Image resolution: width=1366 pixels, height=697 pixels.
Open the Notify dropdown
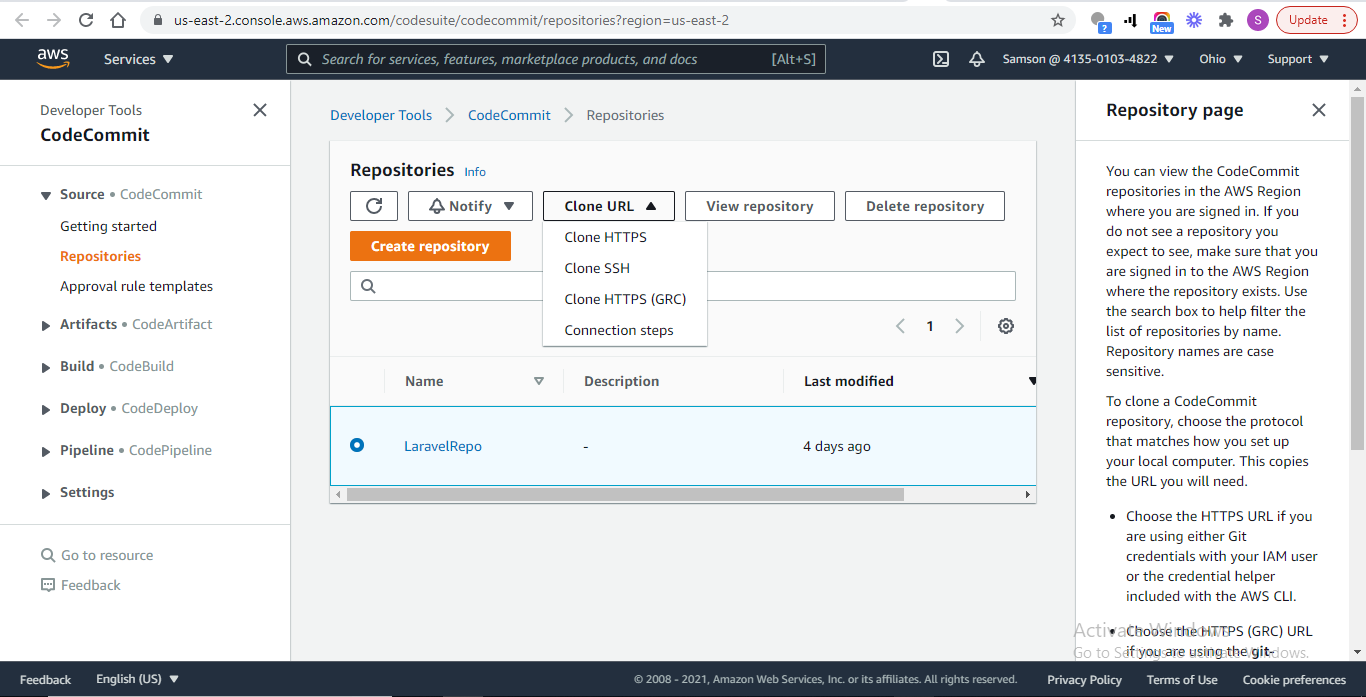[470, 205]
